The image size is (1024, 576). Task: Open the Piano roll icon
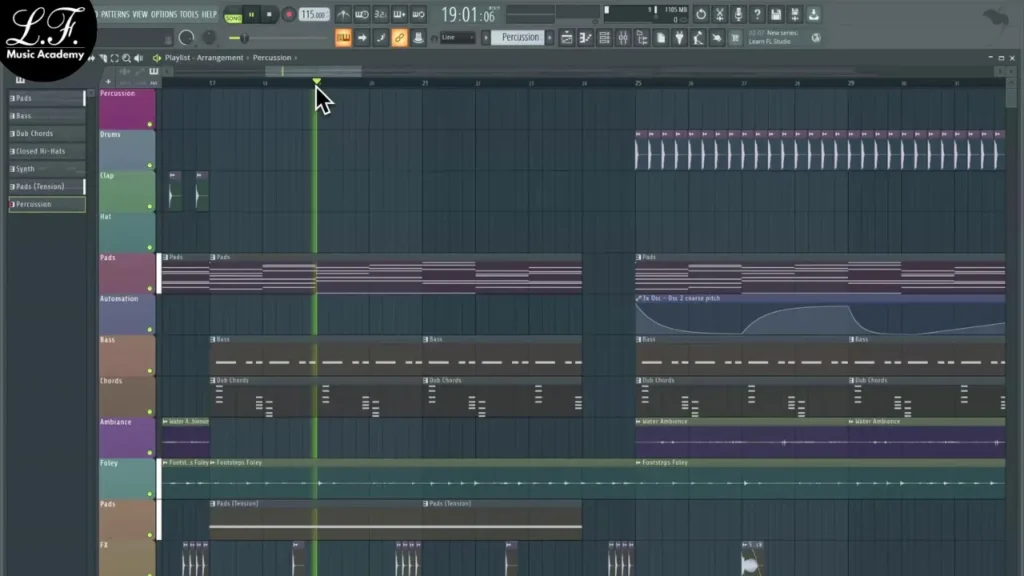click(583, 38)
